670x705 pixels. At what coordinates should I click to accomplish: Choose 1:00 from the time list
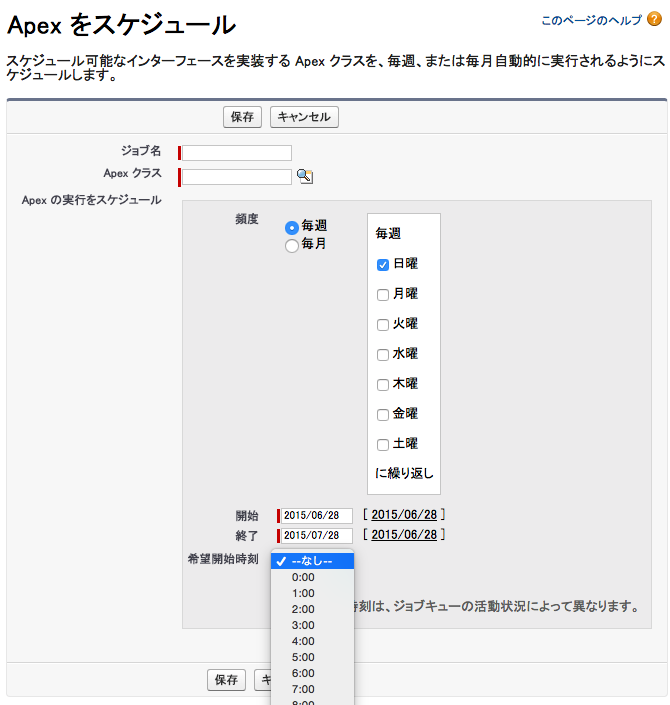(313, 593)
